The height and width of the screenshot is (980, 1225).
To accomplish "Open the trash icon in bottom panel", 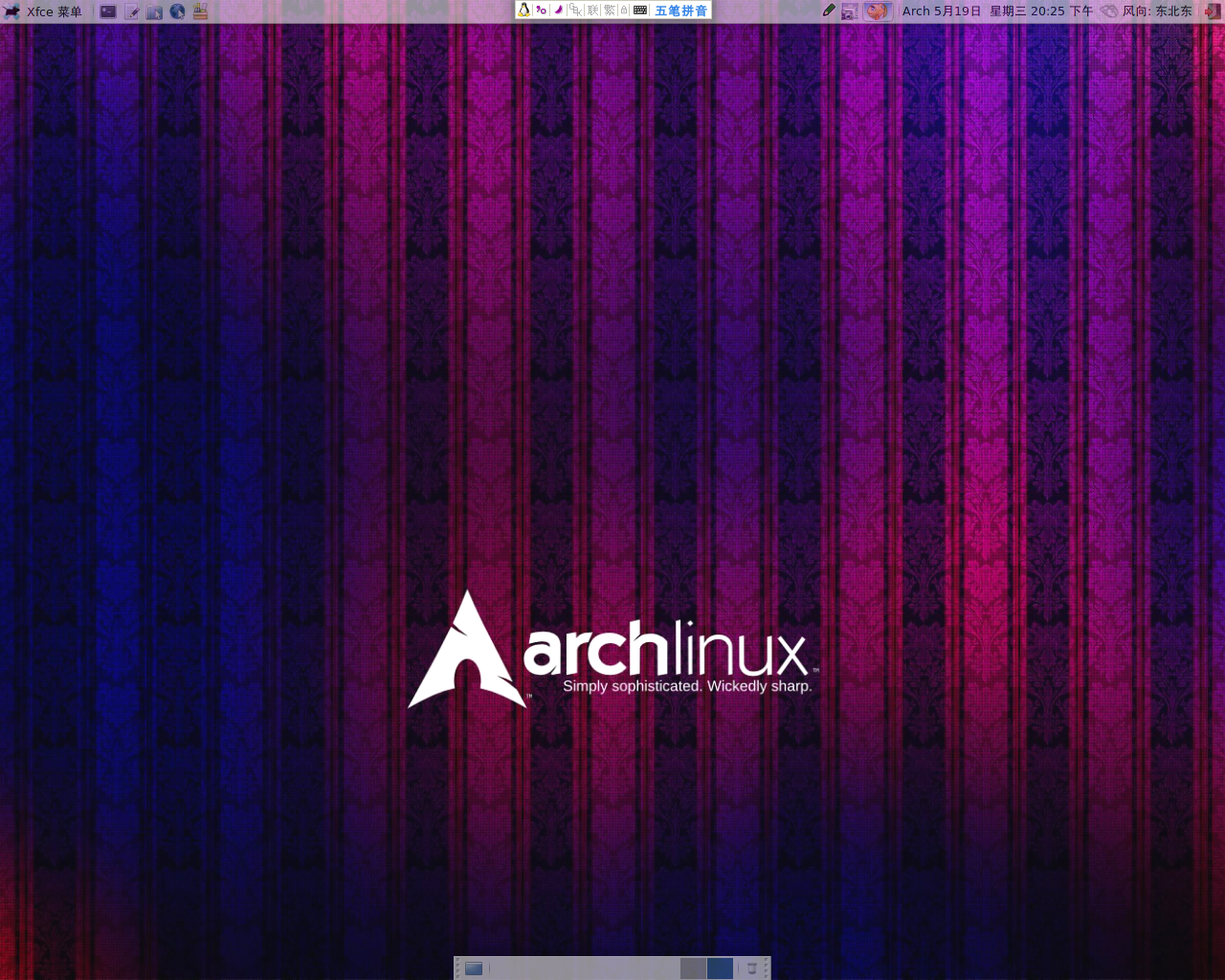I will 752,969.
